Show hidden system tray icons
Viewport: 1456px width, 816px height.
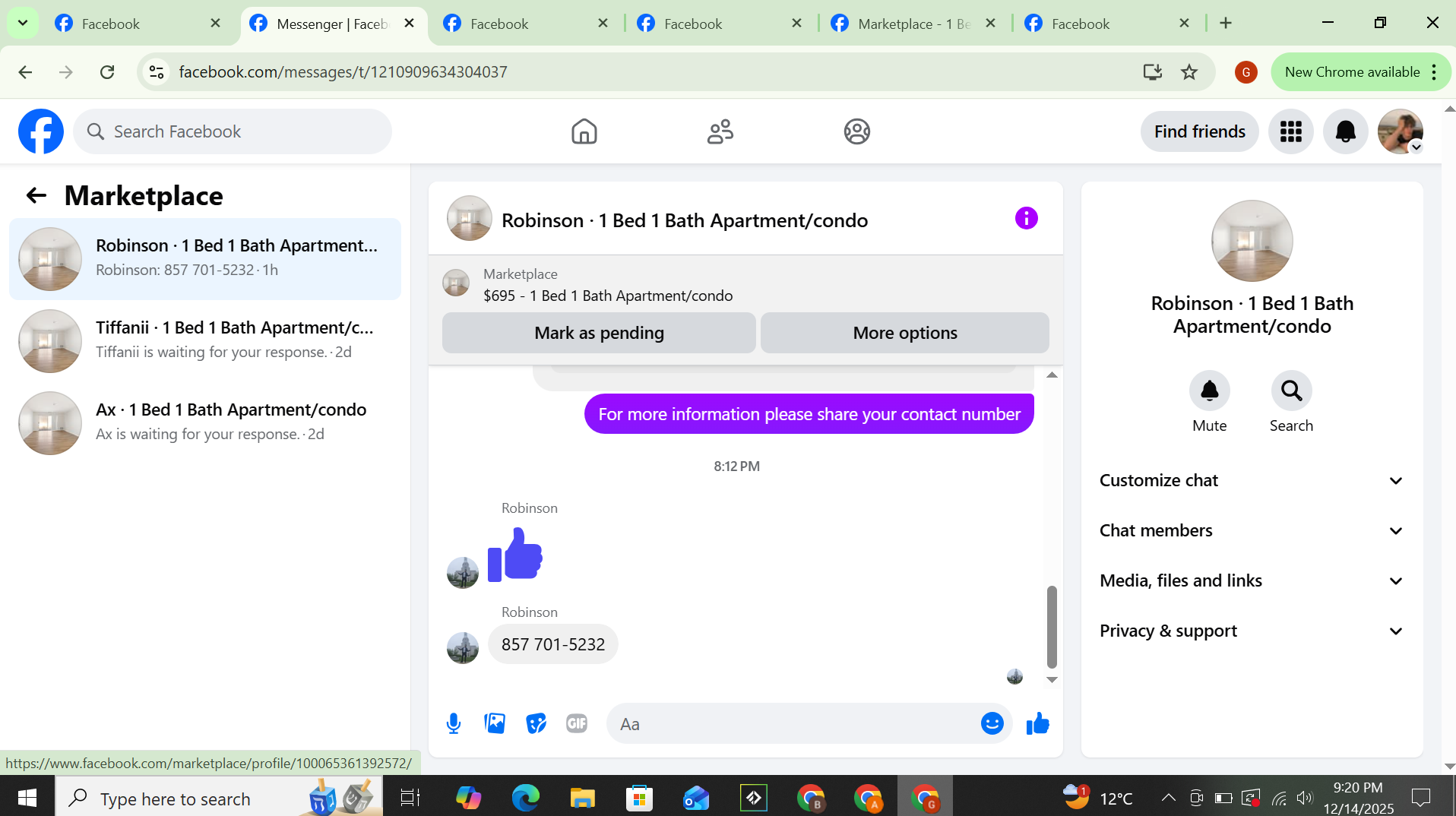coord(1168,798)
